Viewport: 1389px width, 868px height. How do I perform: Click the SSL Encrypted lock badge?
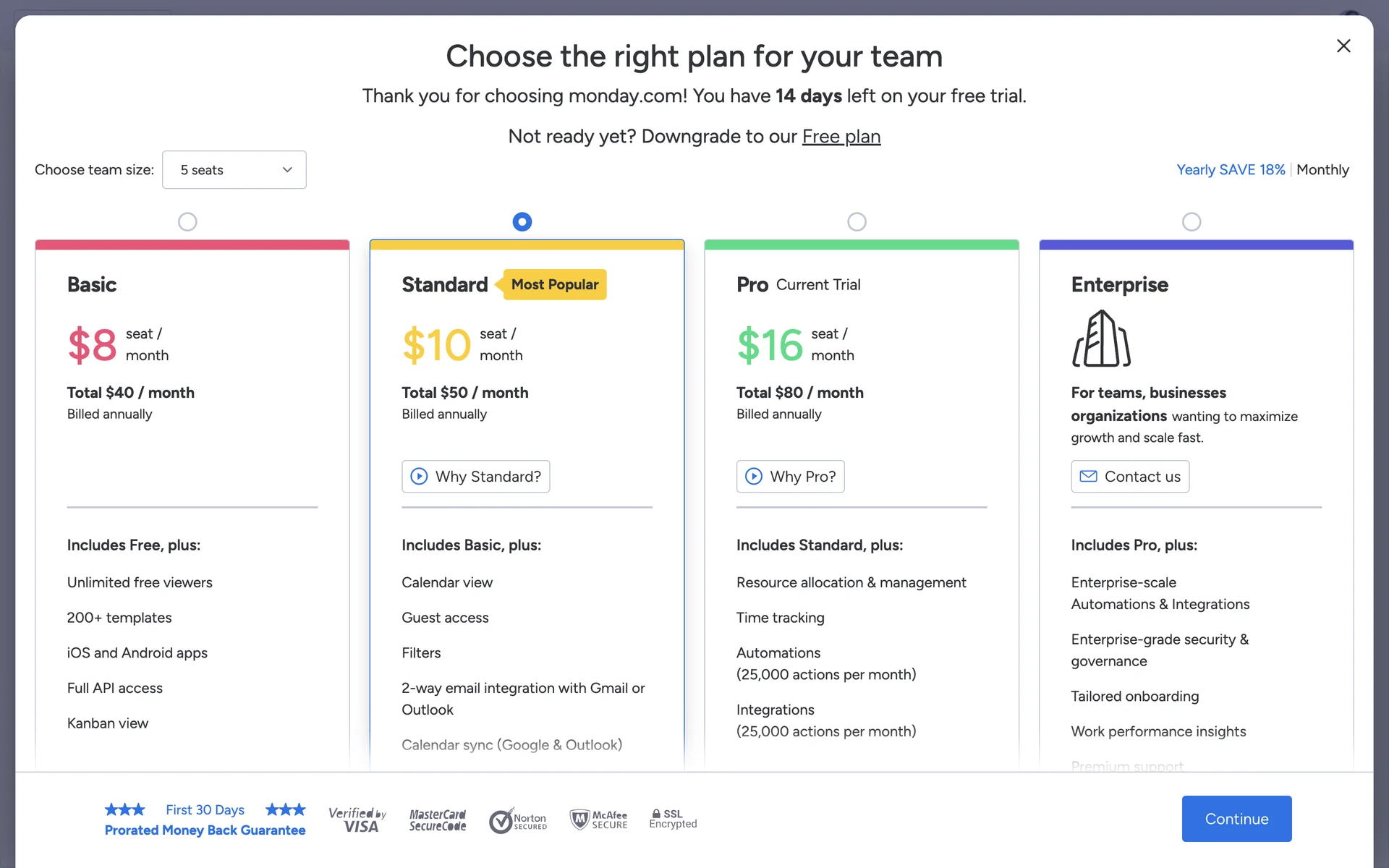pos(673,819)
